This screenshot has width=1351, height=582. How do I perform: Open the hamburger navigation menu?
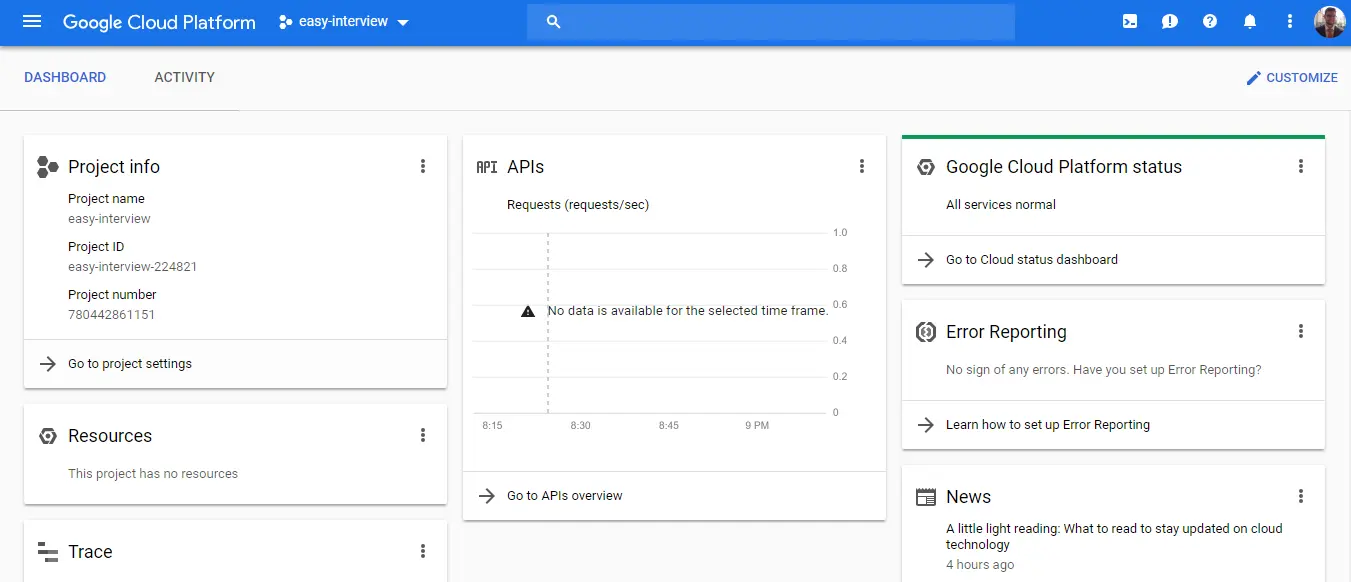click(32, 21)
